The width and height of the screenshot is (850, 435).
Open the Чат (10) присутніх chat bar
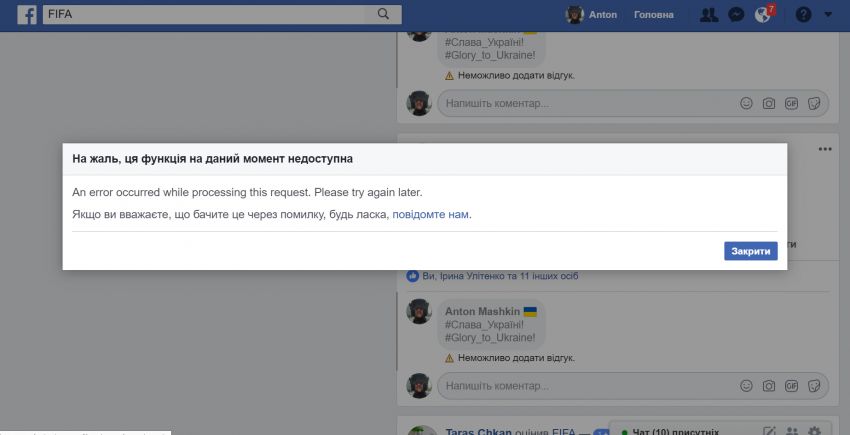tap(675, 432)
